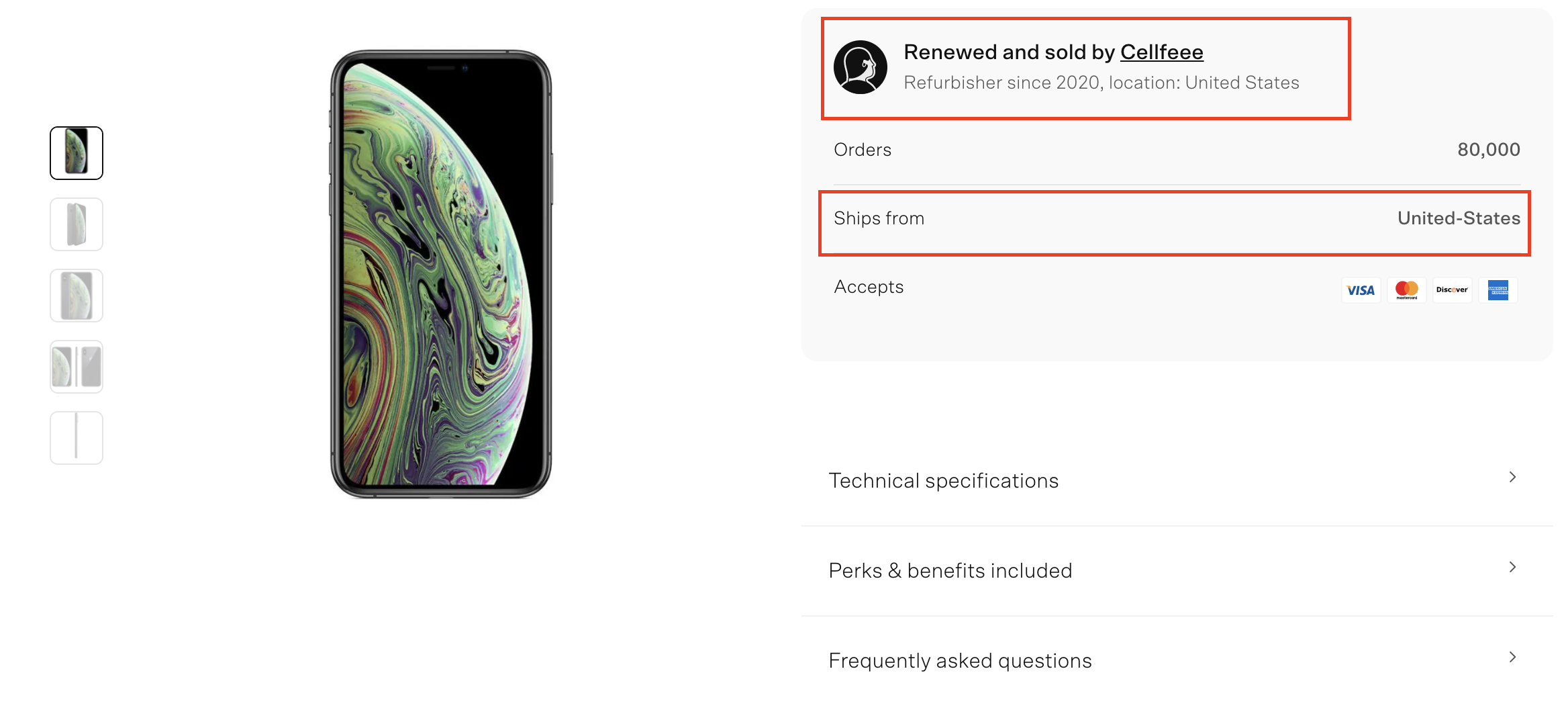This screenshot has height=712, width=1568.
Task: Expand Perks & benefits included chevron
Action: click(1512, 567)
